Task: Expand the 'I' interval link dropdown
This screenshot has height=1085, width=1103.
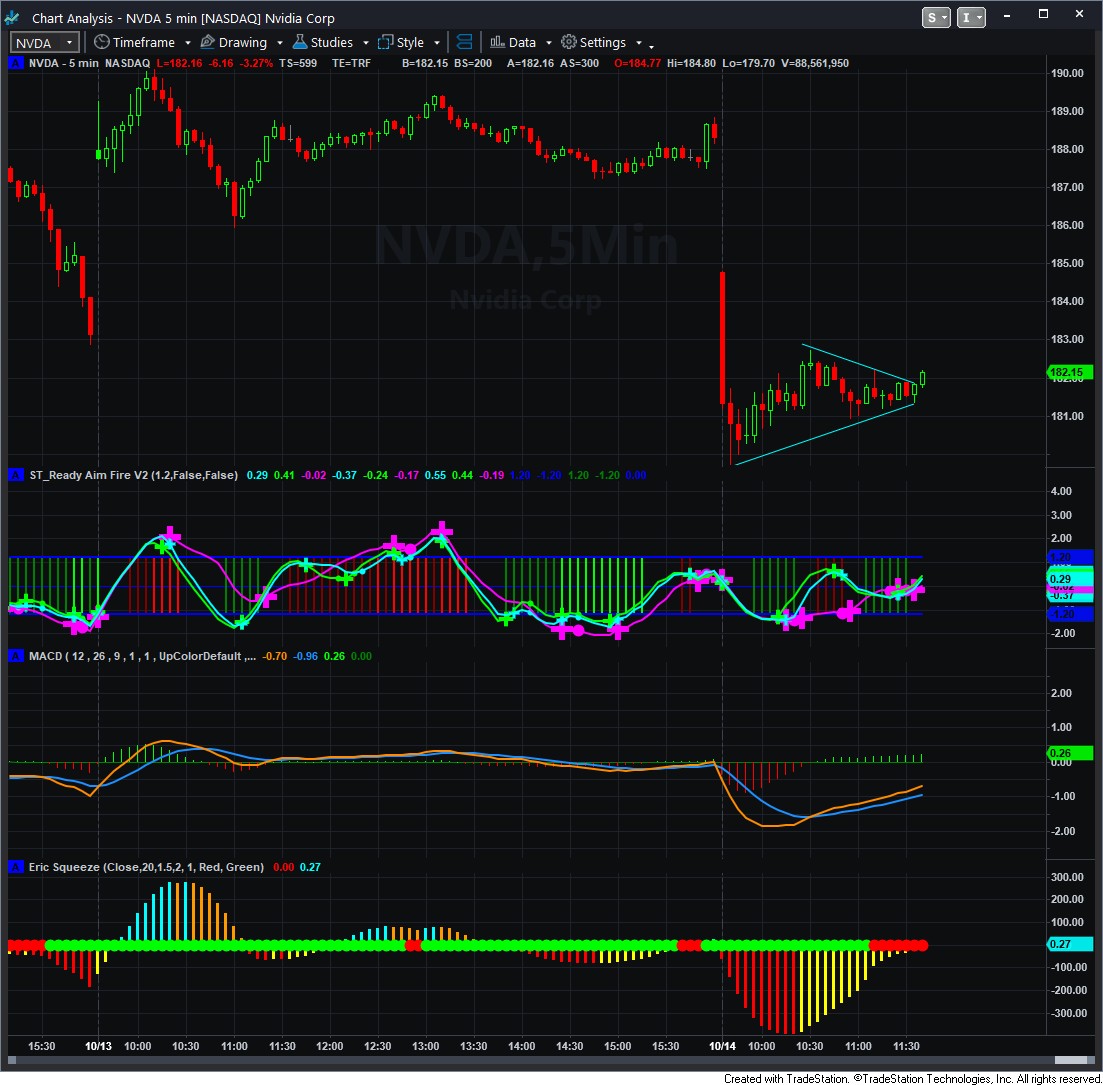Action: pyautogui.click(x=971, y=17)
